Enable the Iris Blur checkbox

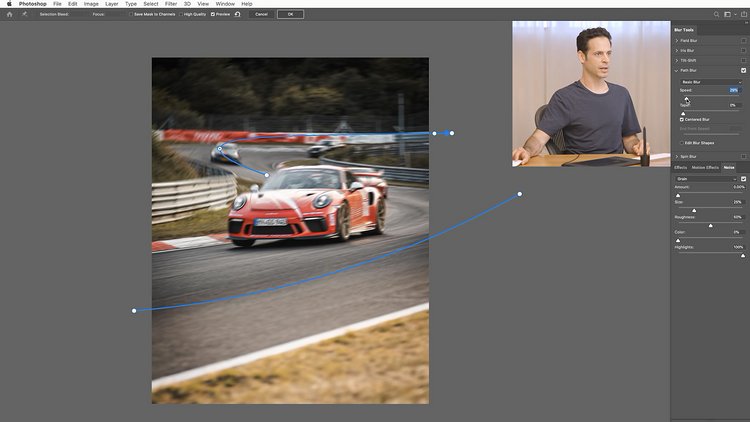[x=743, y=50]
